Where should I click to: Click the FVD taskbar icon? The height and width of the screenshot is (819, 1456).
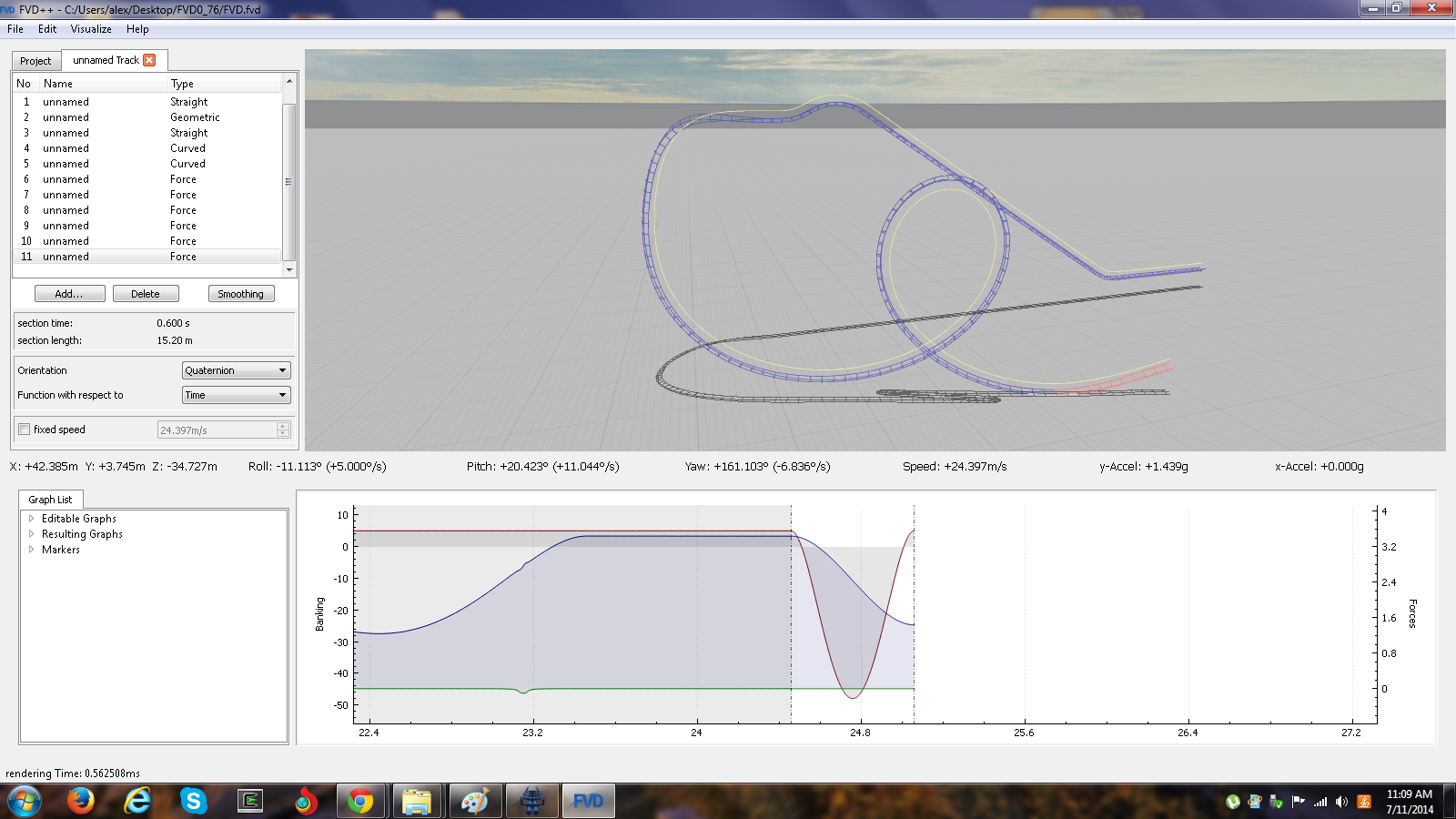(x=588, y=801)
